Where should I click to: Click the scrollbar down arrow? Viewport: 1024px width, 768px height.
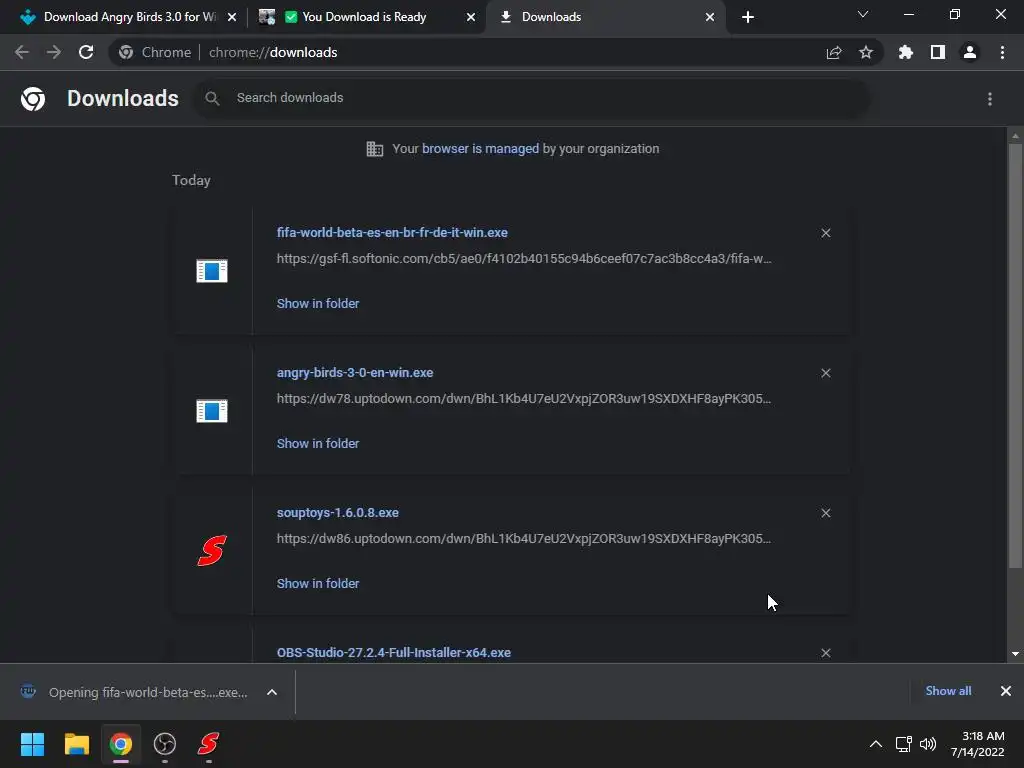pos(1015,654)
